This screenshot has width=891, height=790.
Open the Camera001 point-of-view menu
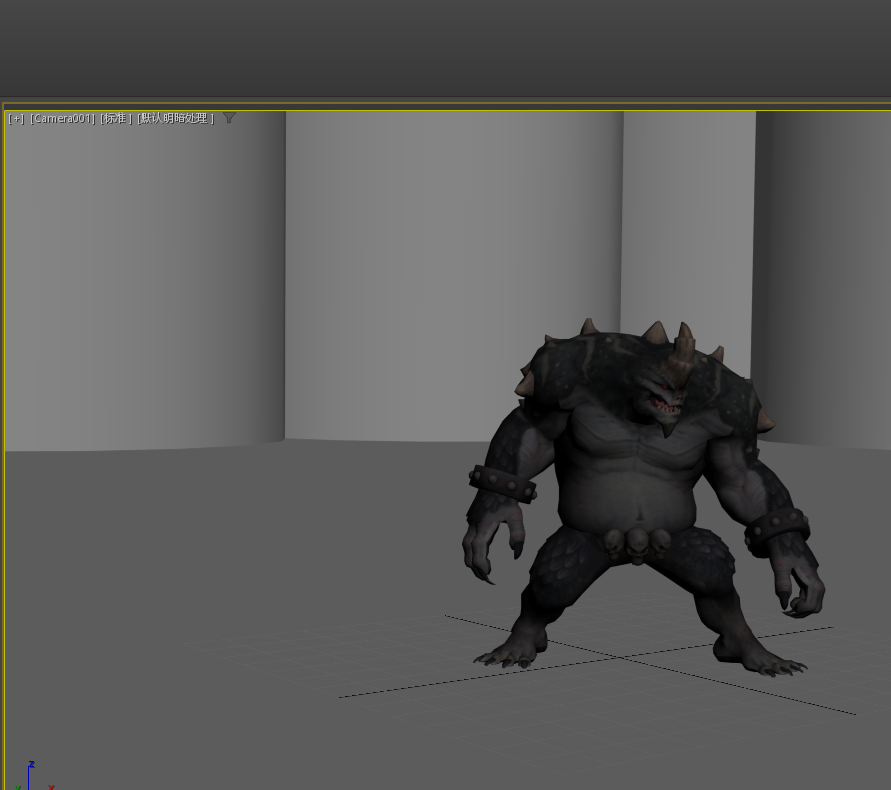tap(62, 119)
